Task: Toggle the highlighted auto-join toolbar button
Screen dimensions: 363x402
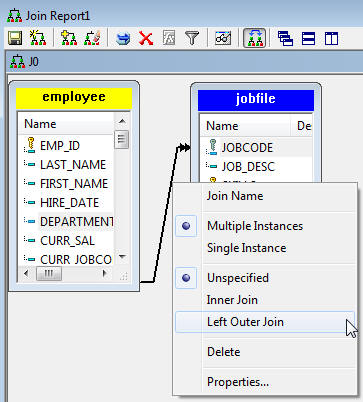Action: 254,38
